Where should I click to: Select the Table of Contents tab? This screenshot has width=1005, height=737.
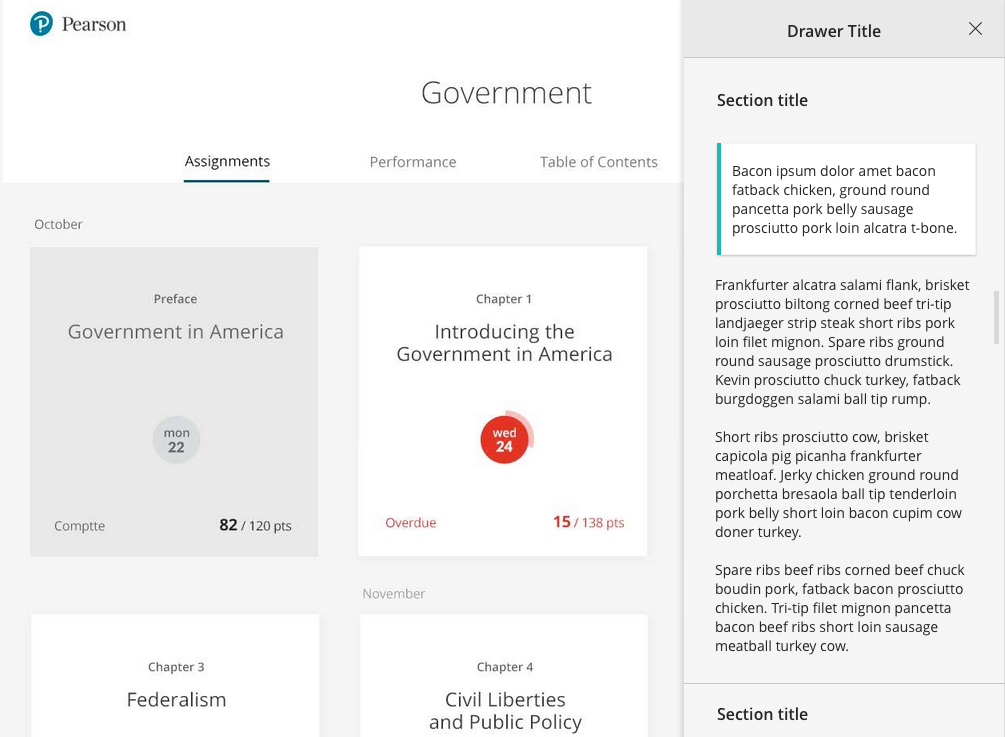pyautogui.click(x=598, y=162)
